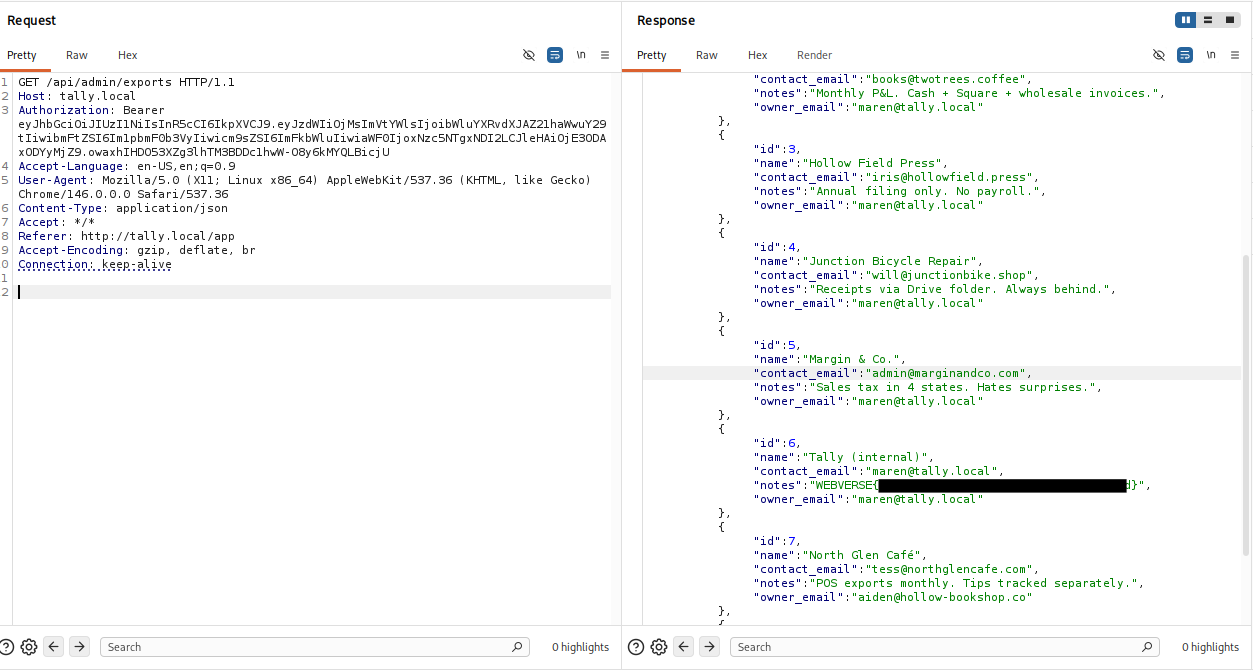Image resolution: width=1253 pixels, height=670 pixels.
Task: Select combined tabbed layout view
Action: [1230, 20]
